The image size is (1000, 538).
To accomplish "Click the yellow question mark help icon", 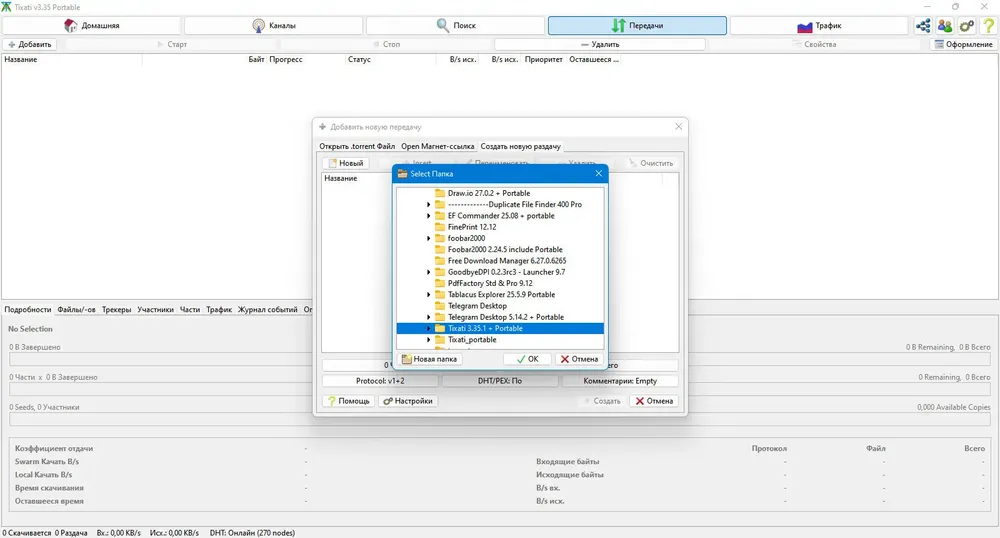I will (988, 25).
